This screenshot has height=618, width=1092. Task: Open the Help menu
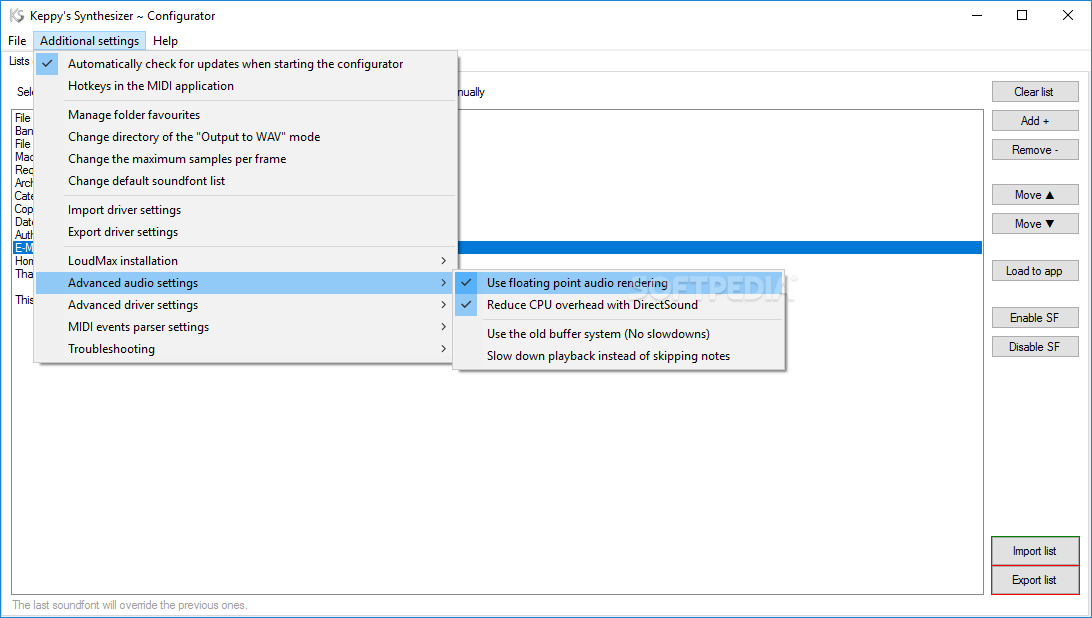[x=165, y=41]
